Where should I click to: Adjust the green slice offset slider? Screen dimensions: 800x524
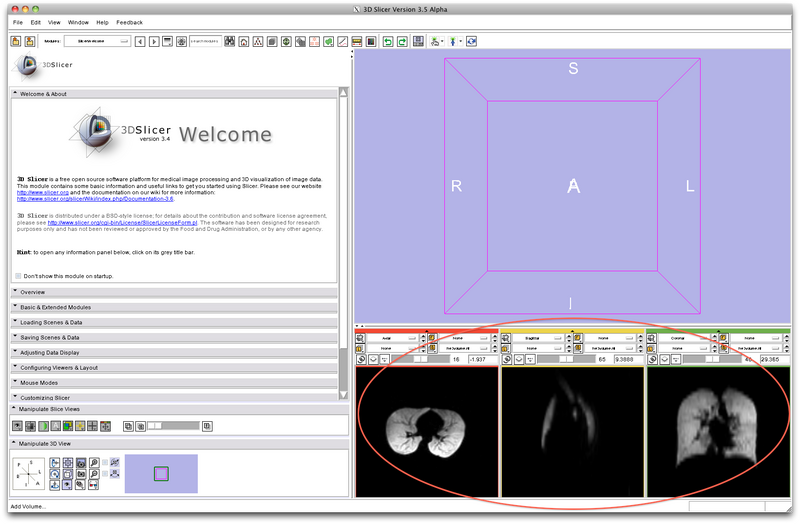pyautogui.click(x=710, y=360)
